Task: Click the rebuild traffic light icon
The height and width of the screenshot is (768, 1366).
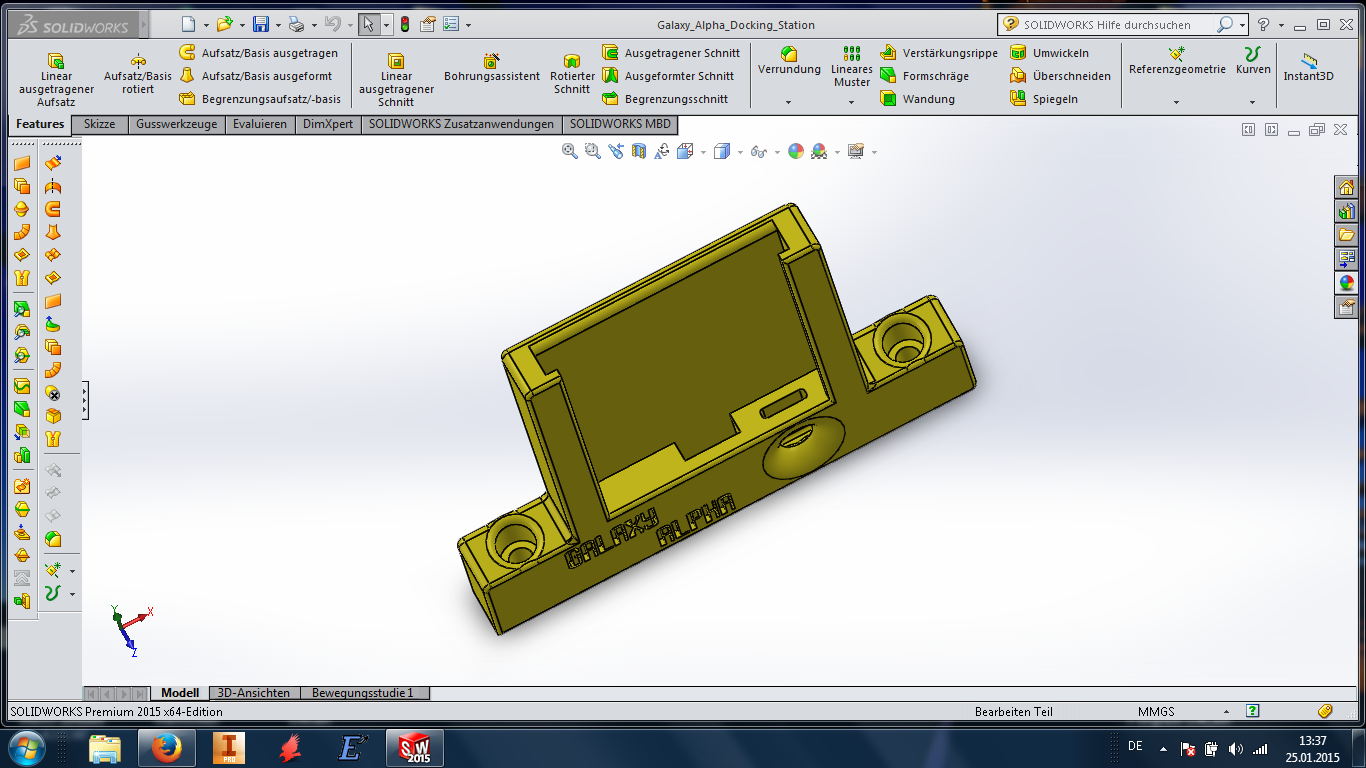Action: click(405, 24)
